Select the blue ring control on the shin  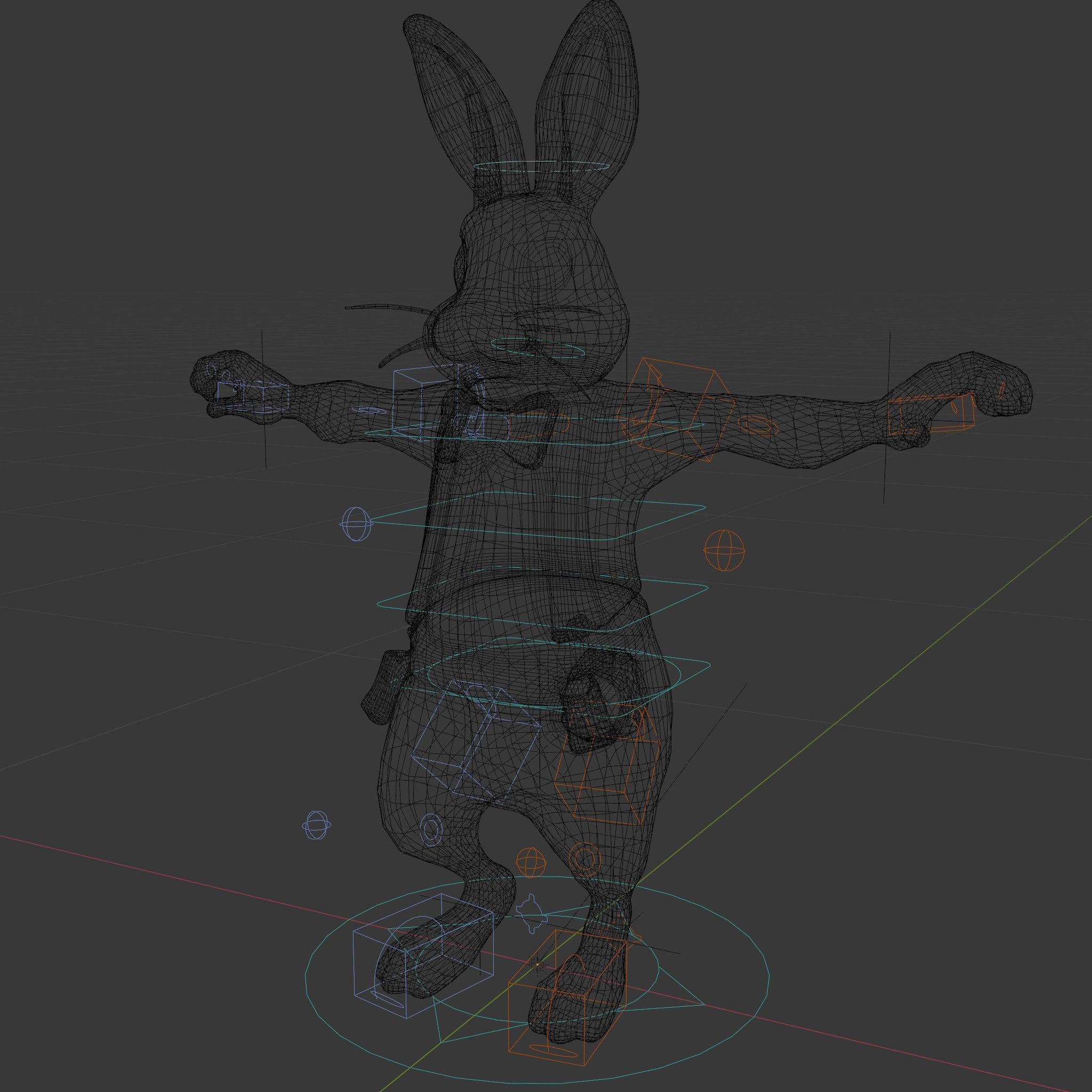tap(430, 830)
